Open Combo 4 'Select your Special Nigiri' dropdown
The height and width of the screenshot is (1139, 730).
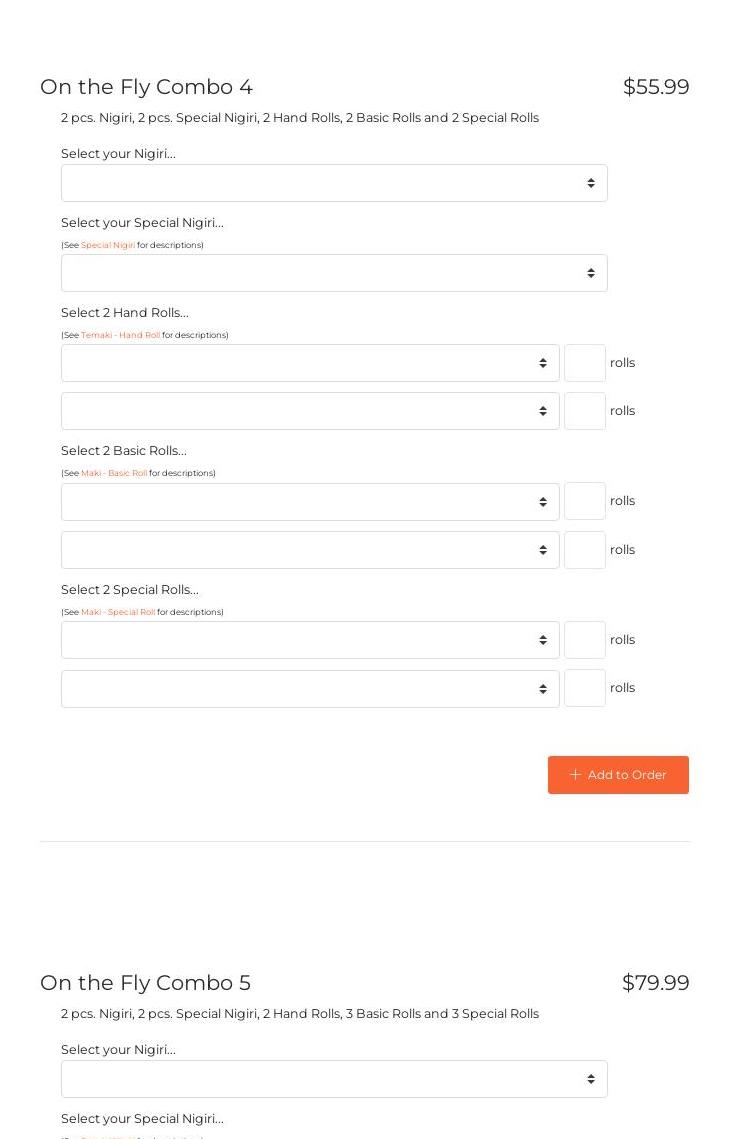[334, 273]
